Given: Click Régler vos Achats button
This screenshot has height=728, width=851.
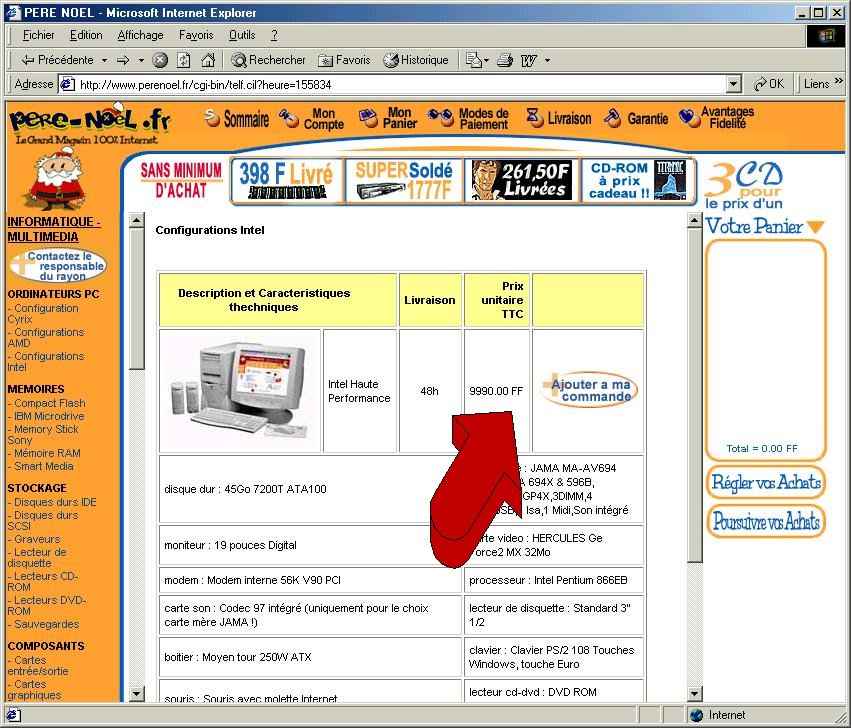Looking at the screenshot, I should click(x=766, y=482).
